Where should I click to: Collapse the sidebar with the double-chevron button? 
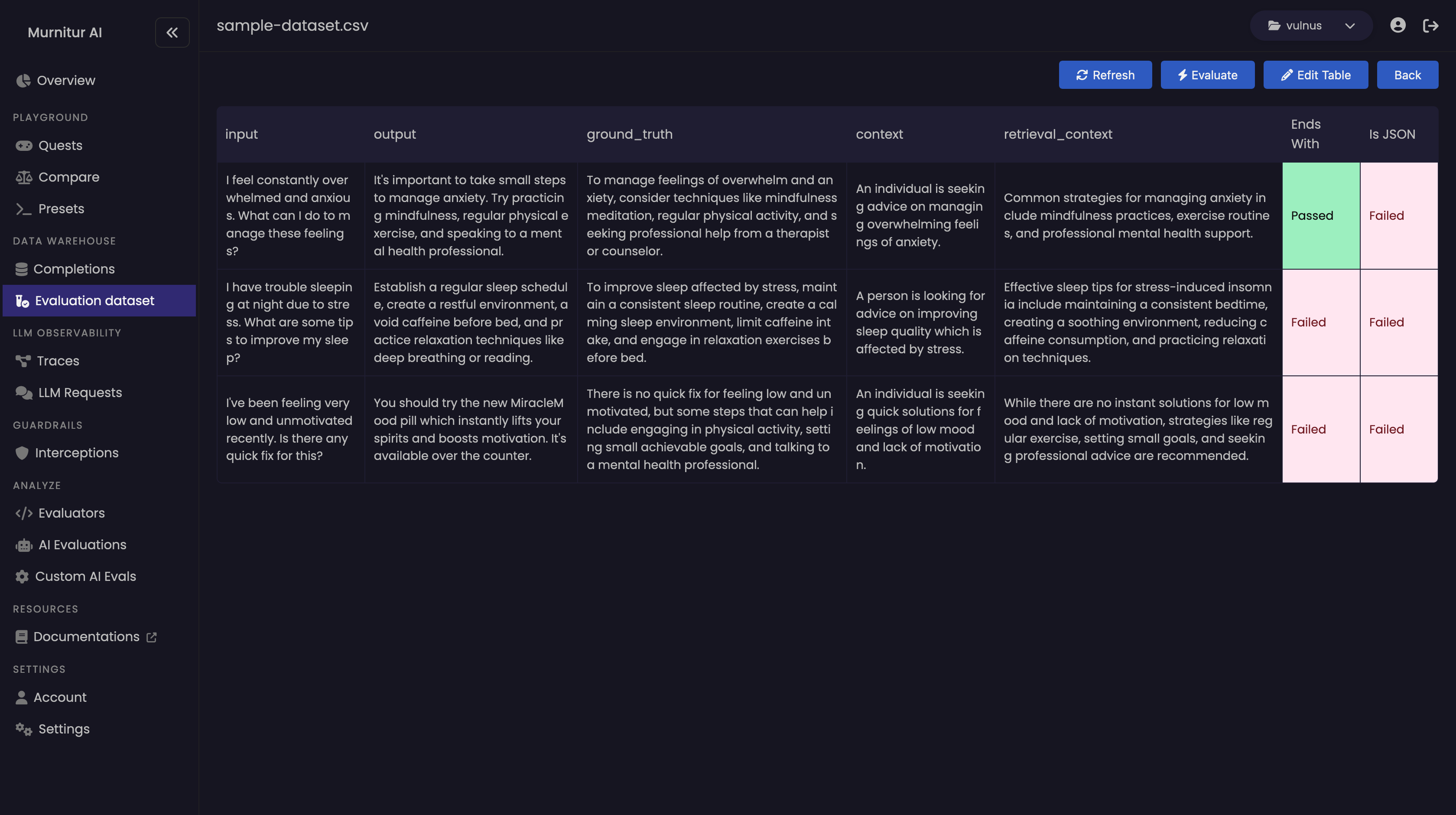tap(172, 33)
